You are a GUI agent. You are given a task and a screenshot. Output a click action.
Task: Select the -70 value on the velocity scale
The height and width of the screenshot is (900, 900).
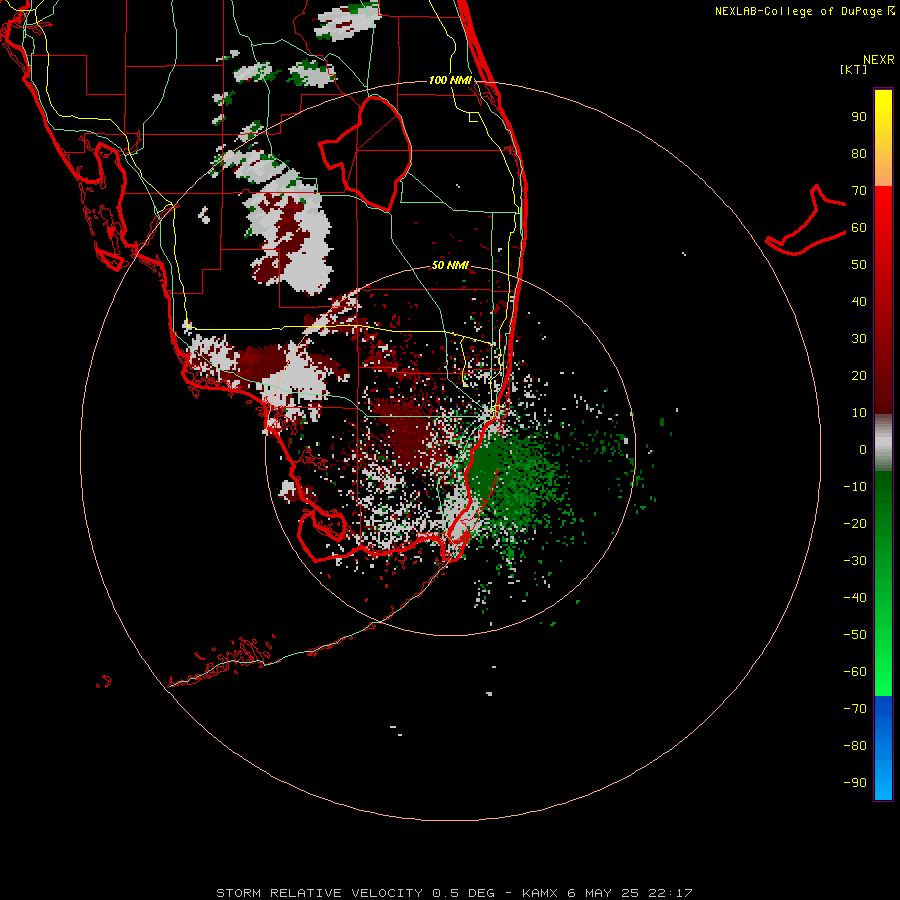tap(855, 709)
